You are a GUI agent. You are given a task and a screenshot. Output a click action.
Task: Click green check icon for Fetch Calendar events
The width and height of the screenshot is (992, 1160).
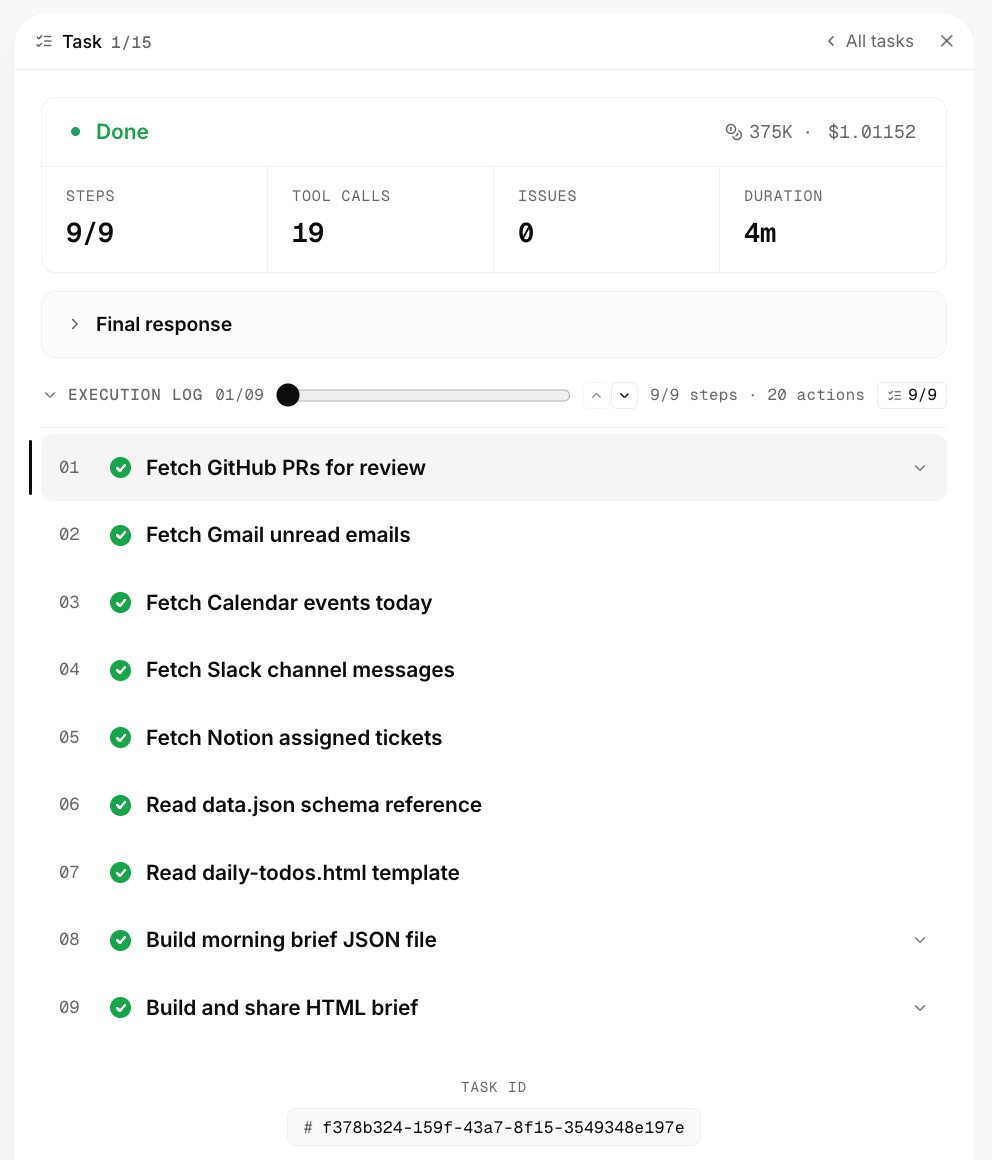(x=121, y=603)
